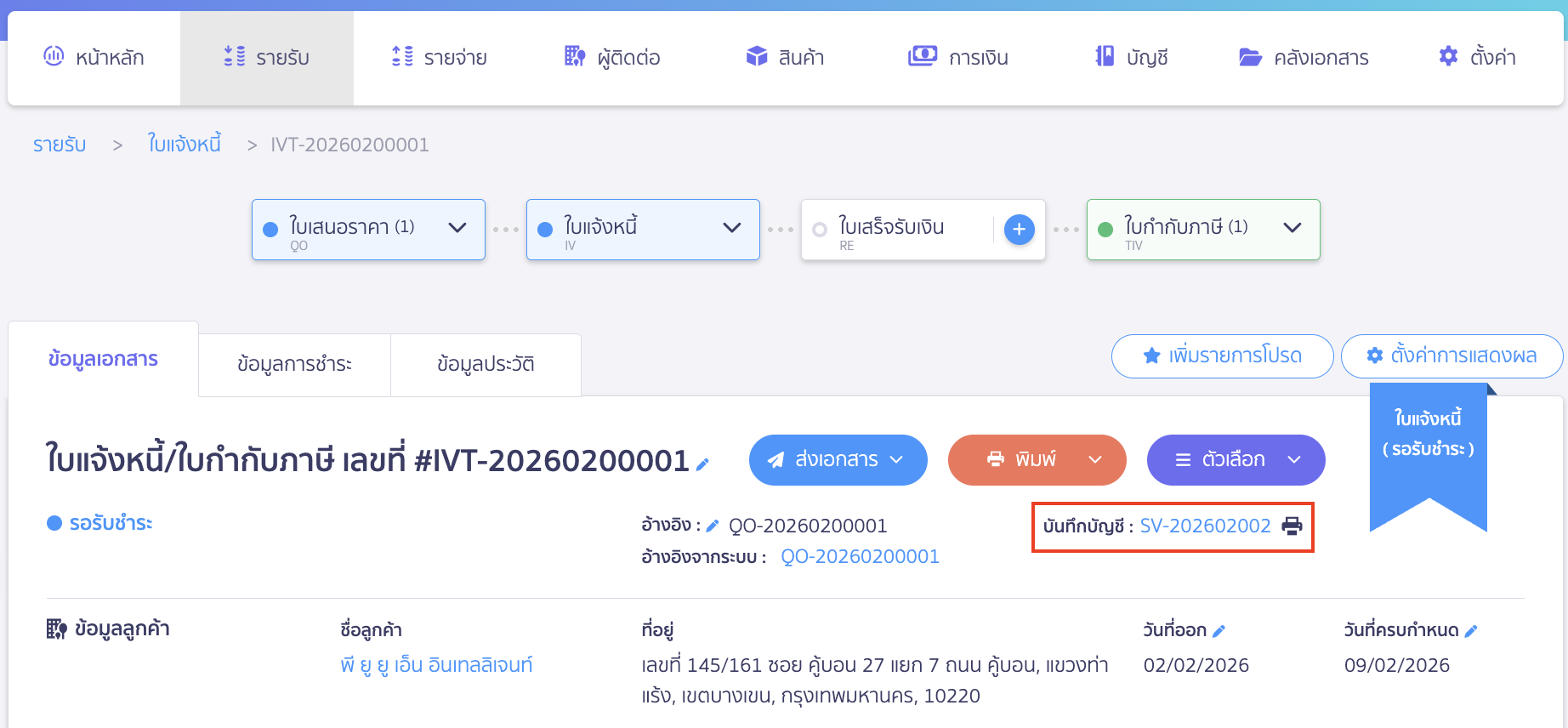Click the IVT-20260200001 breadcrumb text

click(x=349, y=145)
